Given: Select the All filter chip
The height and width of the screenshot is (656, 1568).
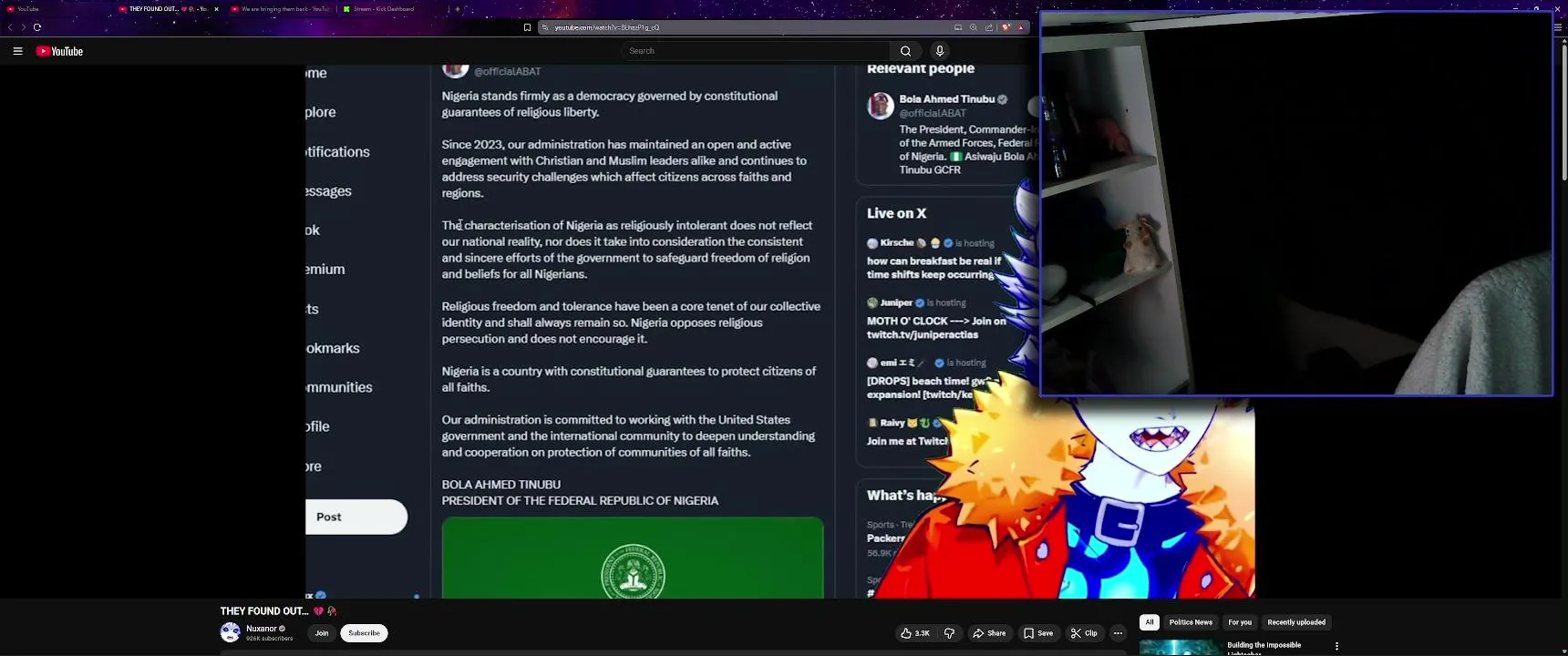Looking at the screenshot, I should (1150, 622).
